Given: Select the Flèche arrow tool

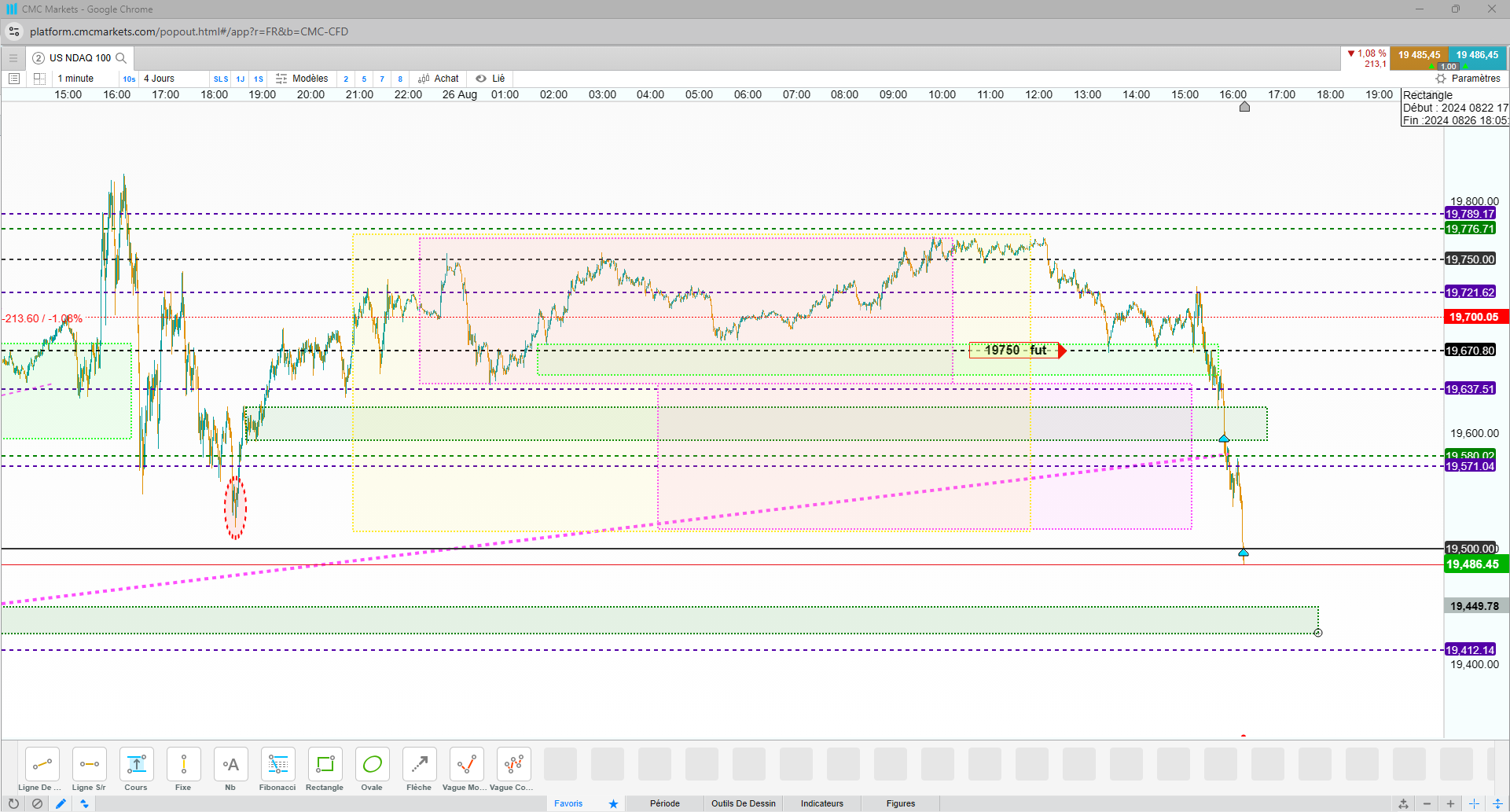Looking at the screenshot, I should point(419,769).
